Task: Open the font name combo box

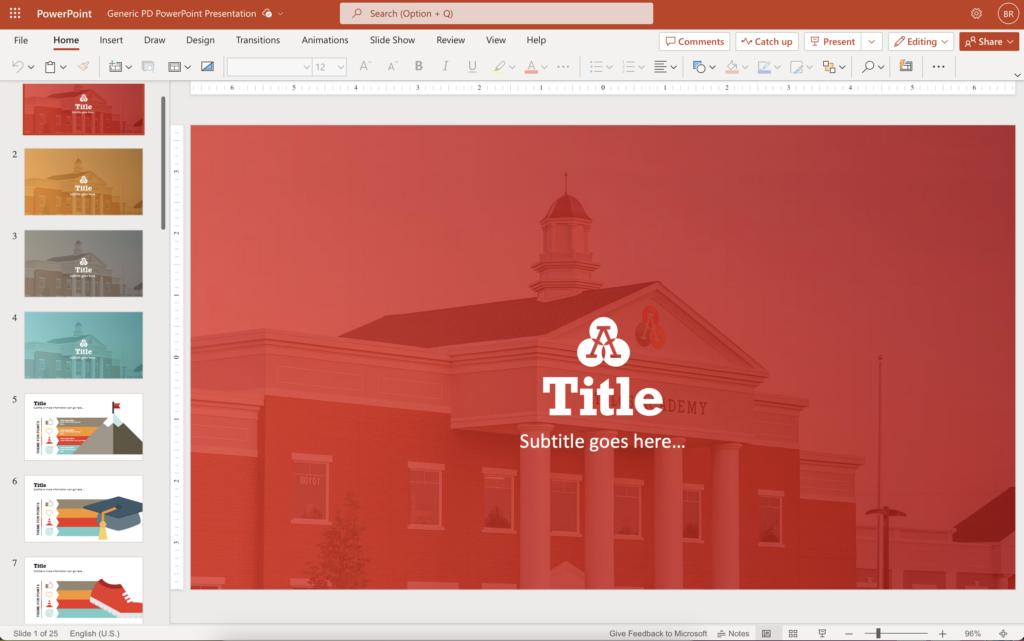Action: coord(269,67)
